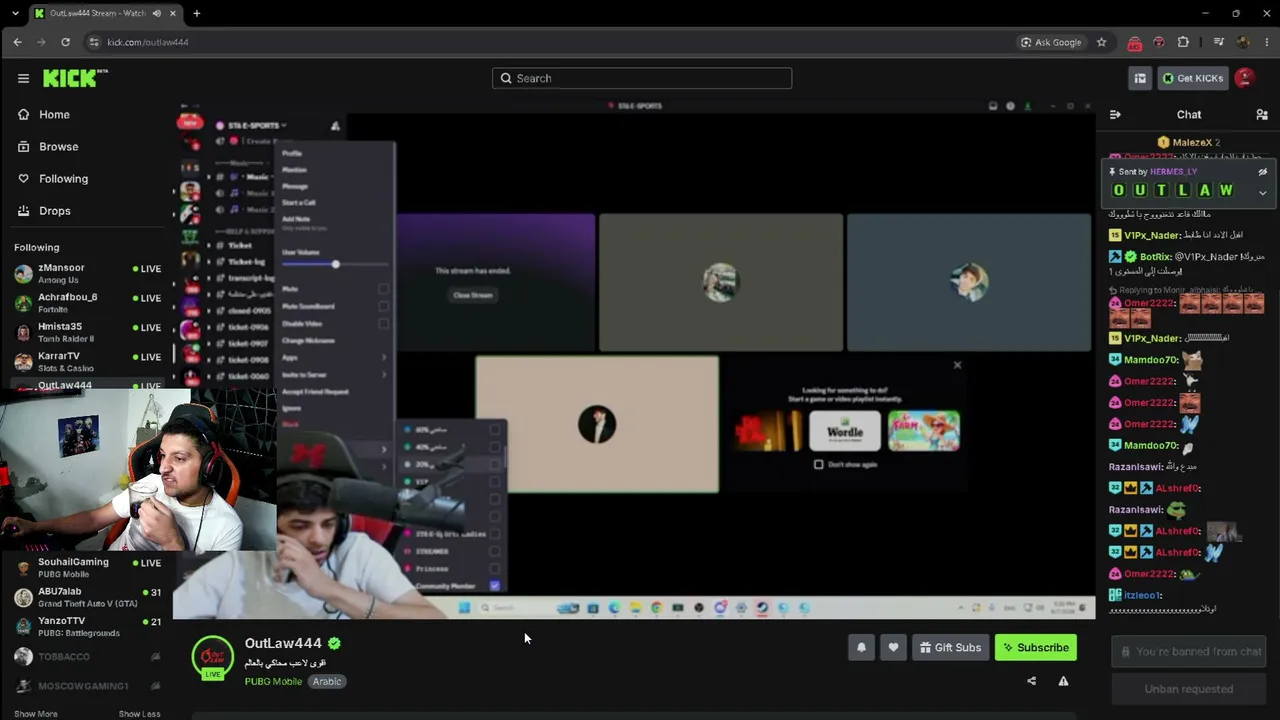Open the tab search dropdown arrow

tap(14, 13)
